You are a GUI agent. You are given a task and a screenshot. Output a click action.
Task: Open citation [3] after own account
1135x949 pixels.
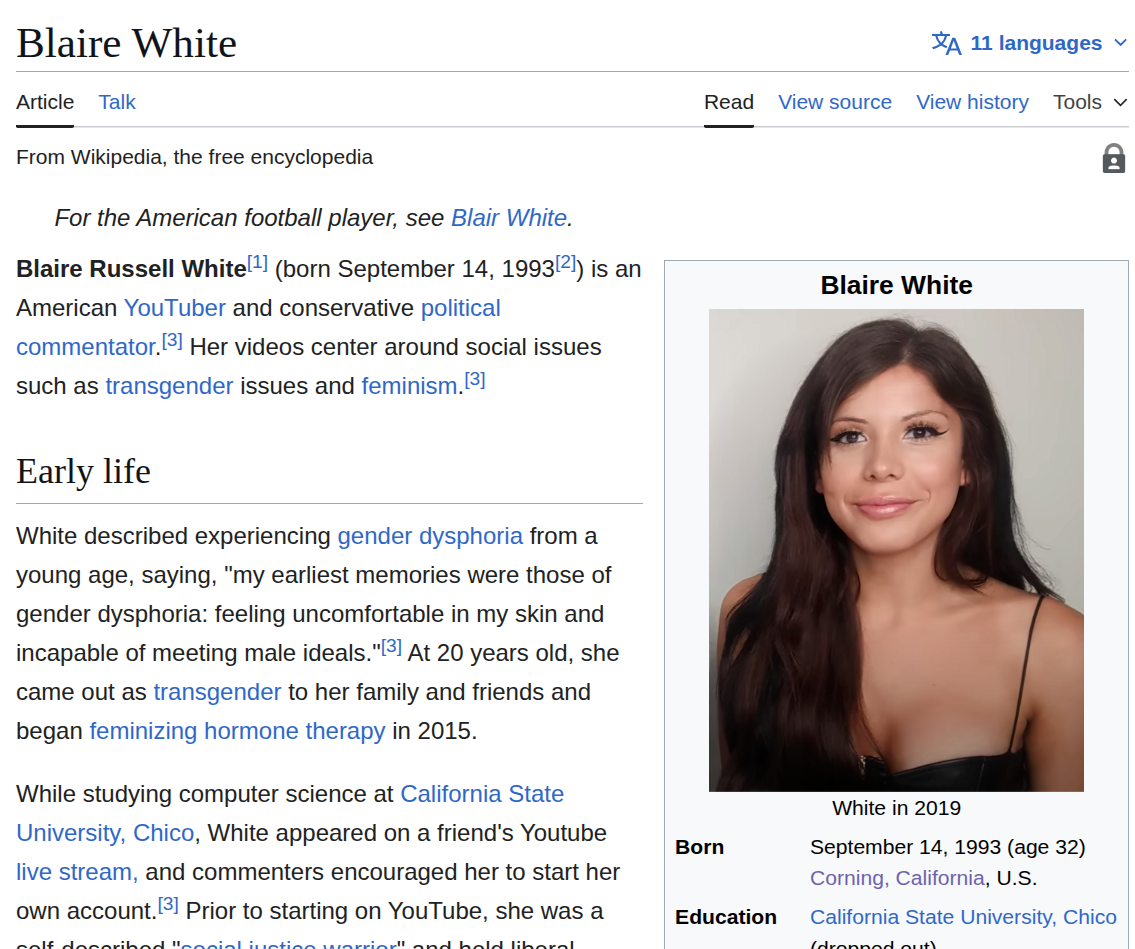click(x=169, y=905)
